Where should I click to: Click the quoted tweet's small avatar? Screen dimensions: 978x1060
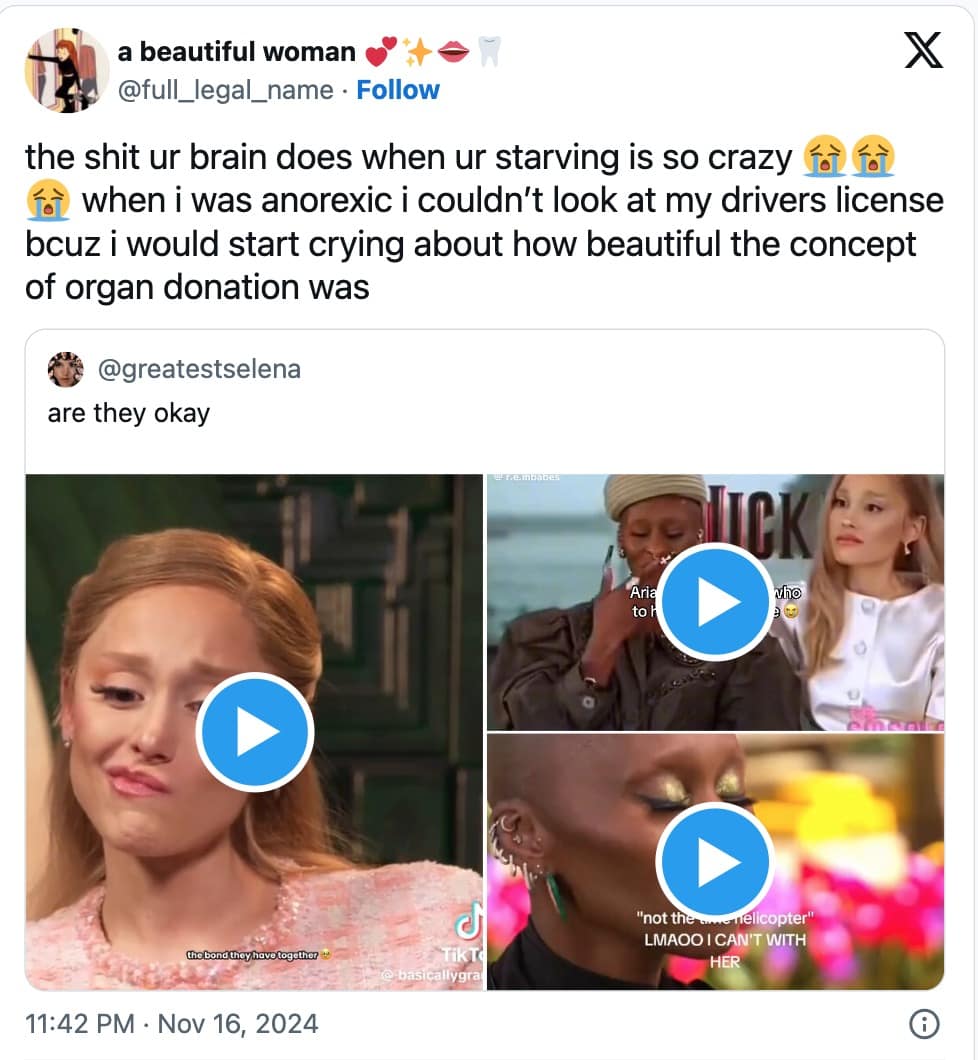66,369
